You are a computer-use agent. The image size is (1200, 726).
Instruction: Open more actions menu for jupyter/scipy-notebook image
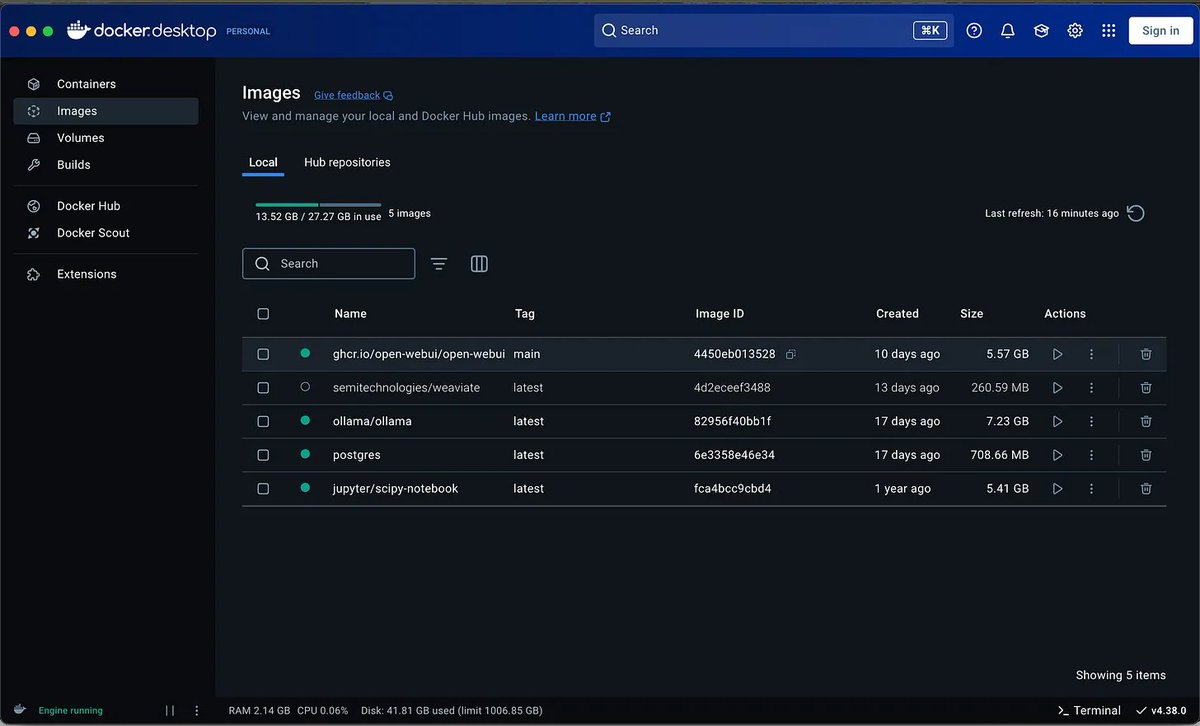click(x=1091, y=489)
